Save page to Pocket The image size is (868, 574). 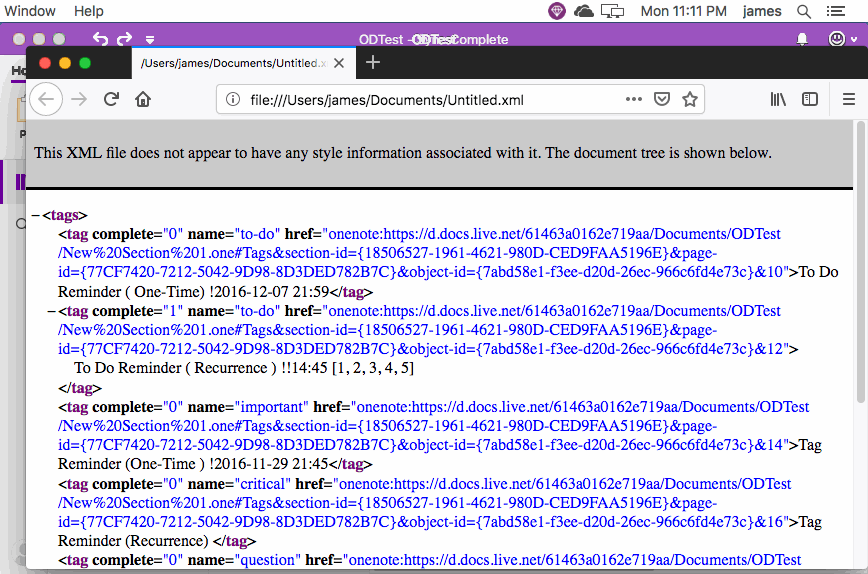662,99
